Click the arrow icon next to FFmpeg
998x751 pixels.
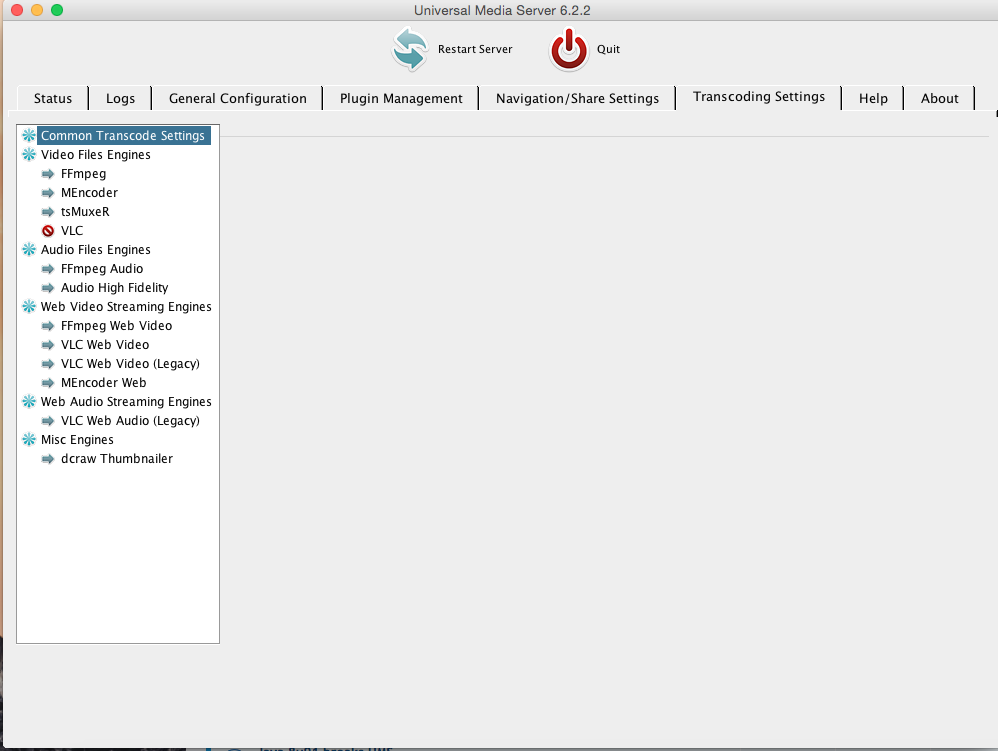click(48, 174)
